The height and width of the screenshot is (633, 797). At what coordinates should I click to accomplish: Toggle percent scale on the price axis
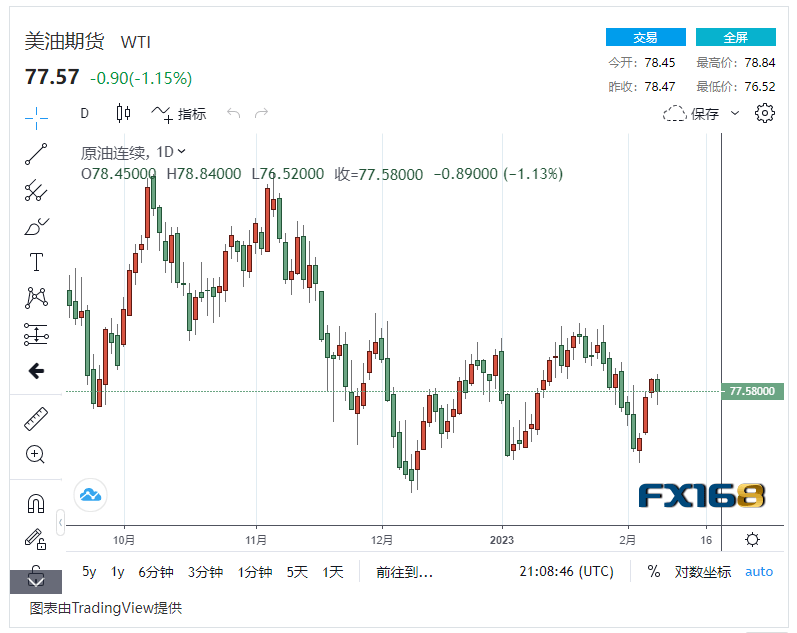(x=654, y=572)
